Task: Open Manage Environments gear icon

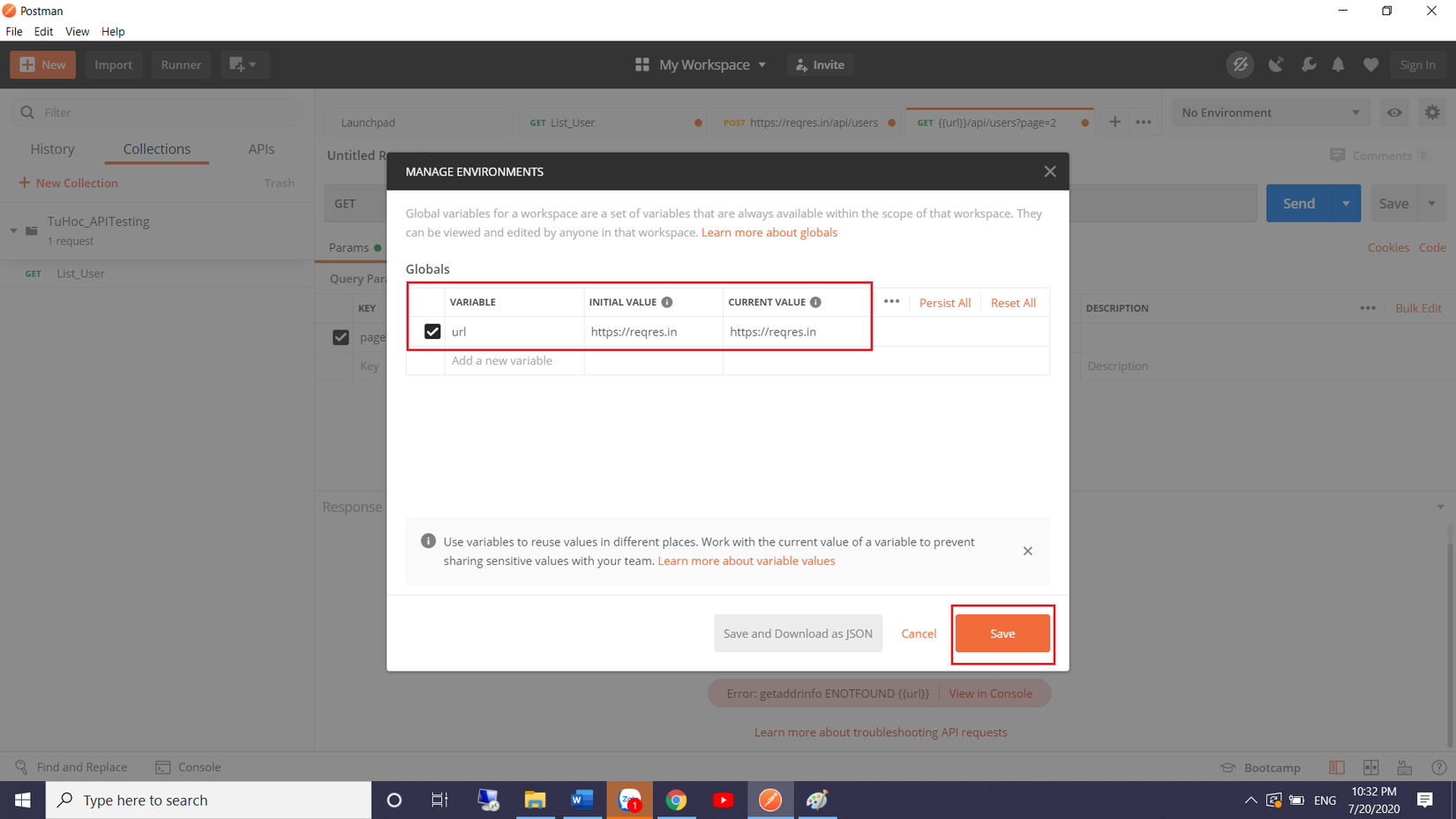Action: click(x=1432, y=112)
